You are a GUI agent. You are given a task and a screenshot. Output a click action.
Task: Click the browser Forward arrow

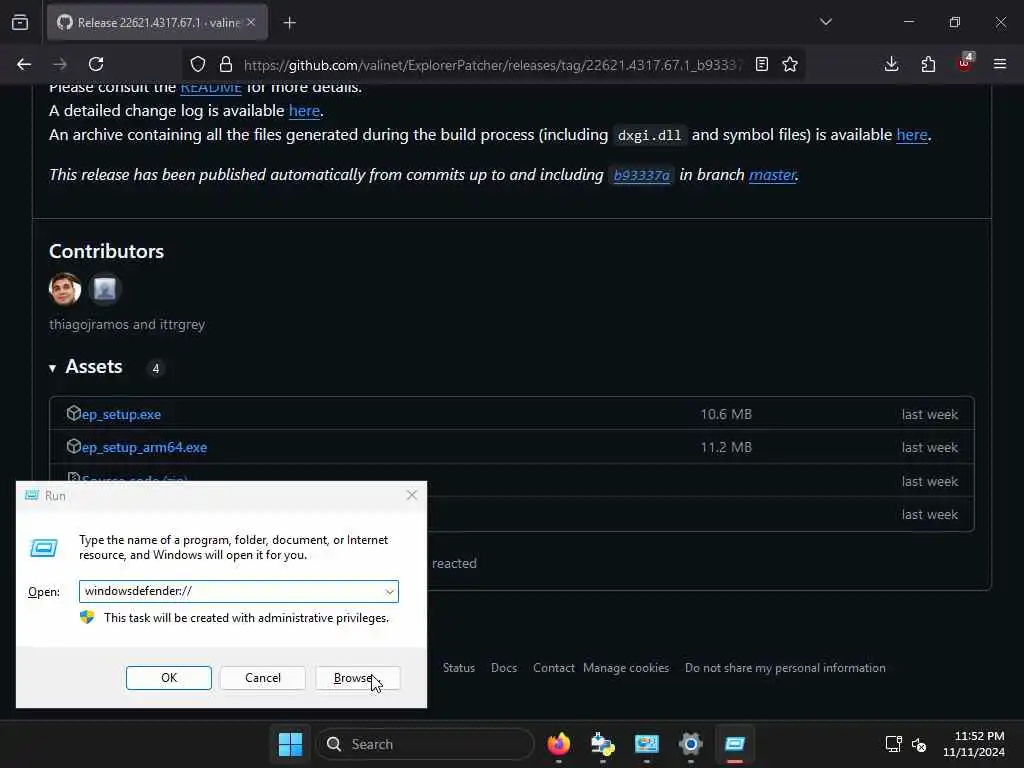[59, 64]
